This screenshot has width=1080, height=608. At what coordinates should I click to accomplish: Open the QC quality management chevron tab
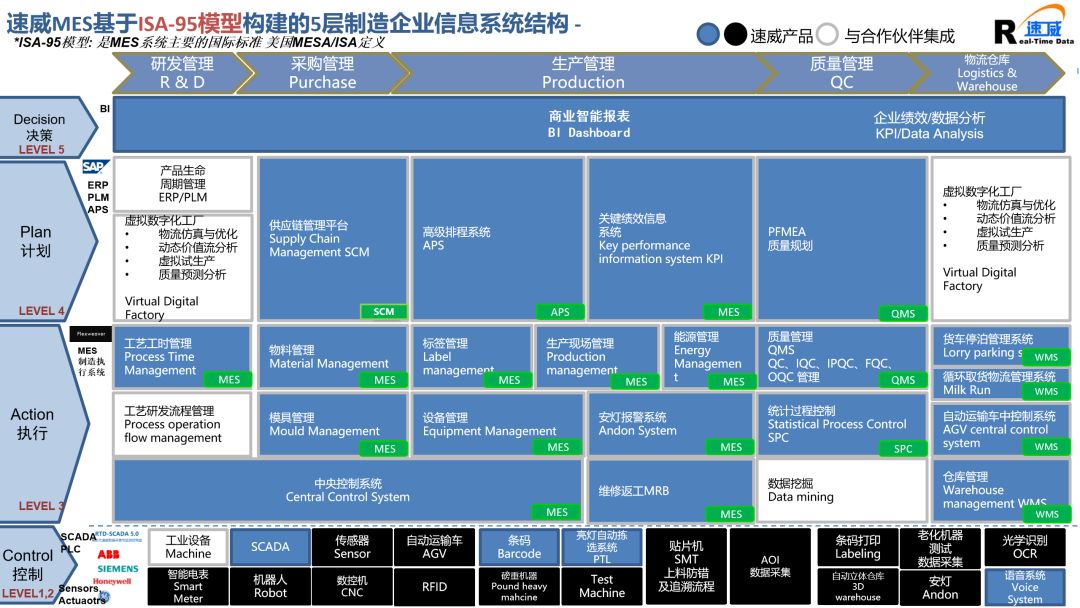(x=840, y=72)
